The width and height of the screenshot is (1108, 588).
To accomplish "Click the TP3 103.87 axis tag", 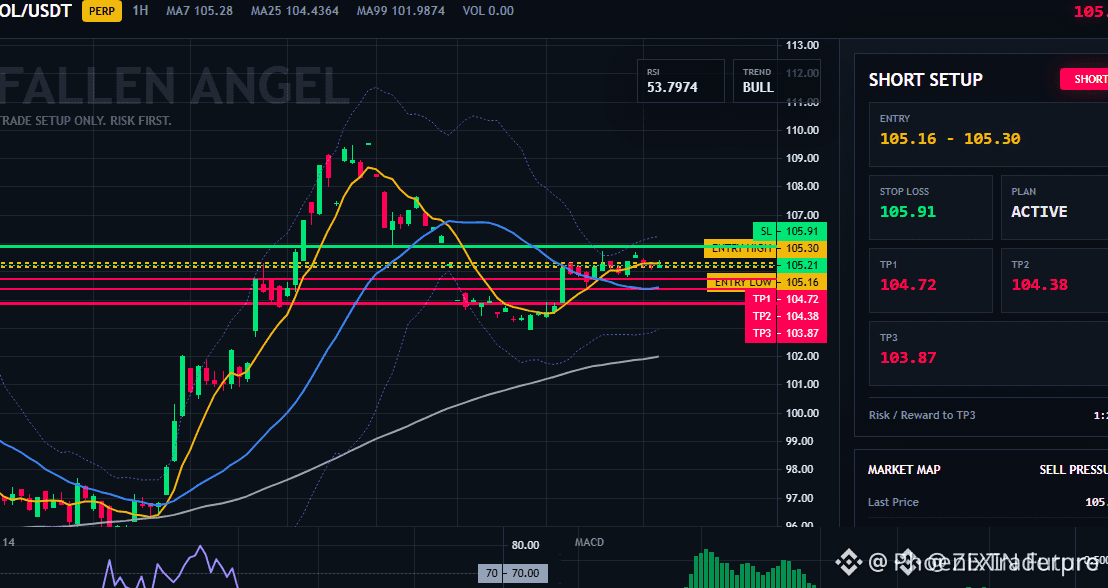I will [x=786, y=333].
